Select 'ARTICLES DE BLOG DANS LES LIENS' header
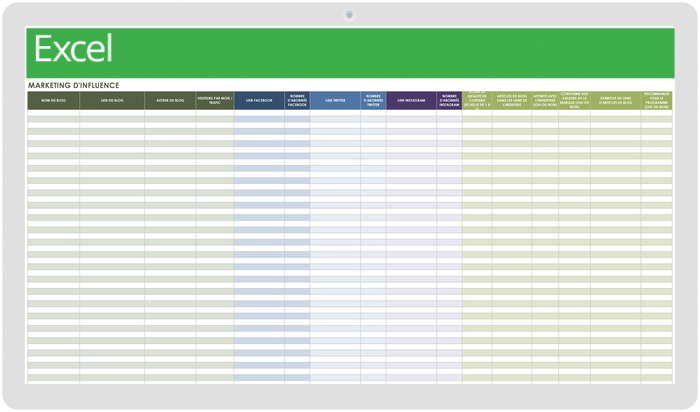Image resolution: width=700 pixels, height=412 pixels. click(x=512, y=100)
